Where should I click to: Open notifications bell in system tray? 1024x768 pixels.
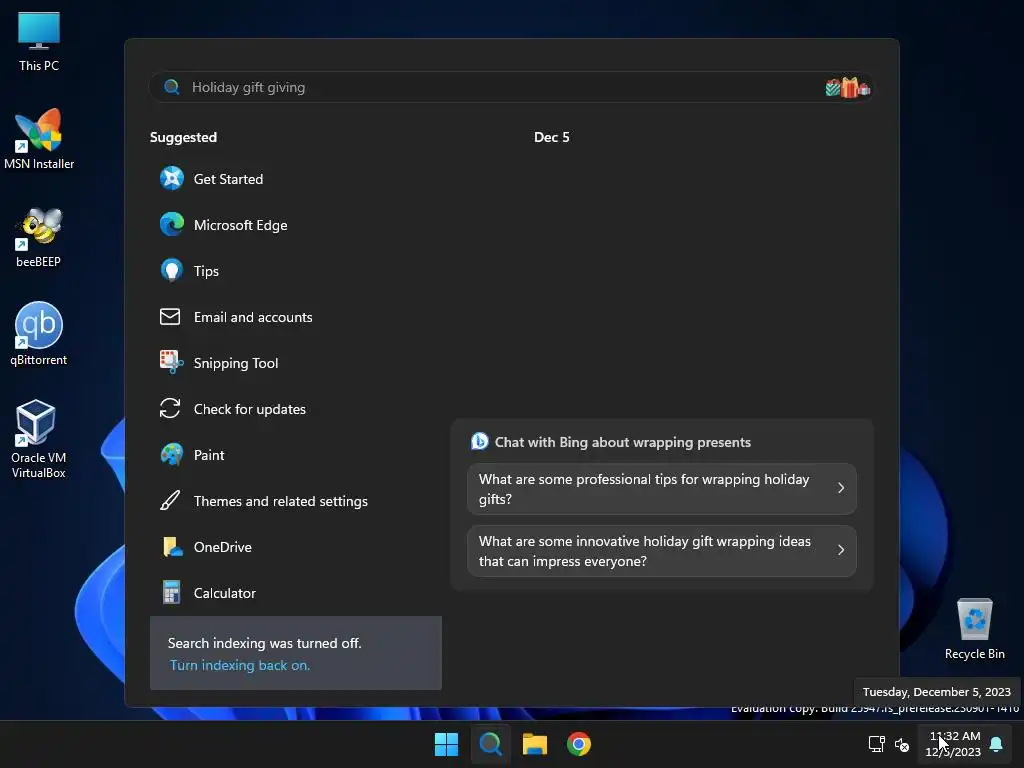(996, 744)
